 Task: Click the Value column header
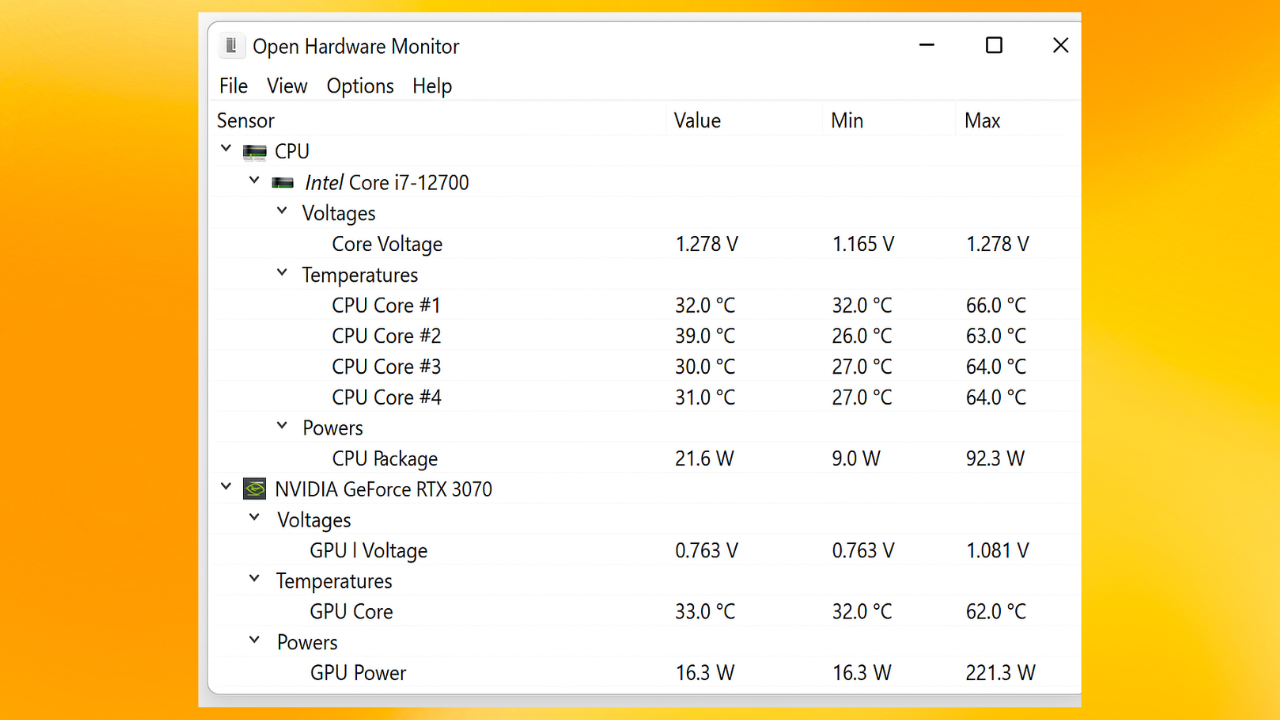coord(697,121)
